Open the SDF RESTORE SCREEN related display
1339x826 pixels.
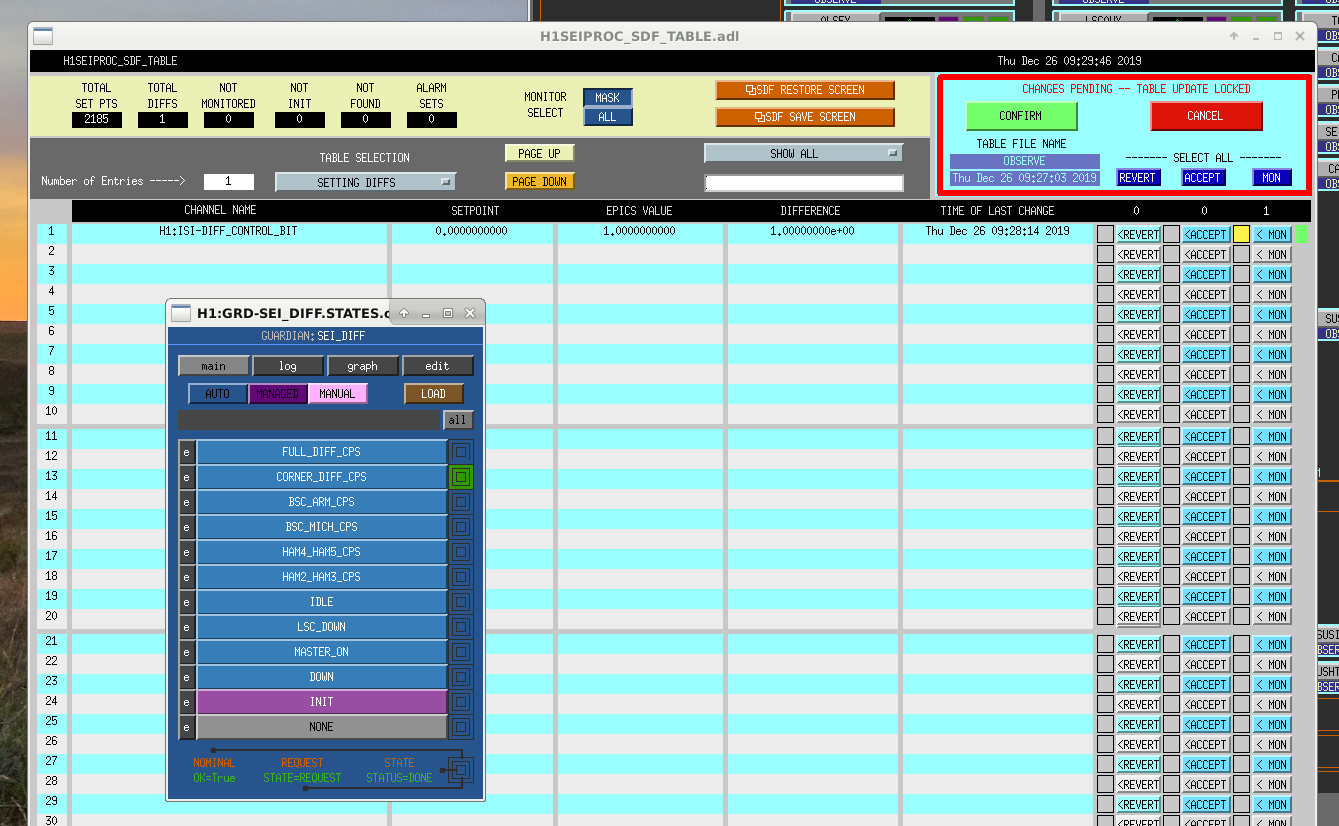[805, 90]
